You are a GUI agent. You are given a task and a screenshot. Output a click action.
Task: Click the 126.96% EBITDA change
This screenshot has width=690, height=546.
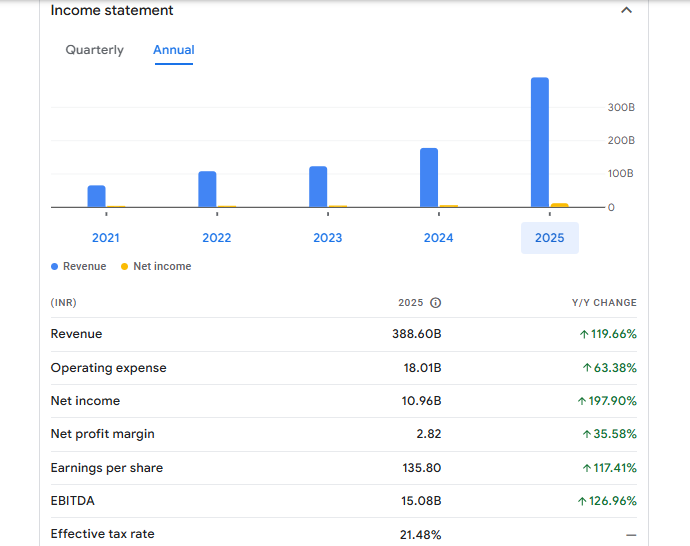click(x=607, y=501)
